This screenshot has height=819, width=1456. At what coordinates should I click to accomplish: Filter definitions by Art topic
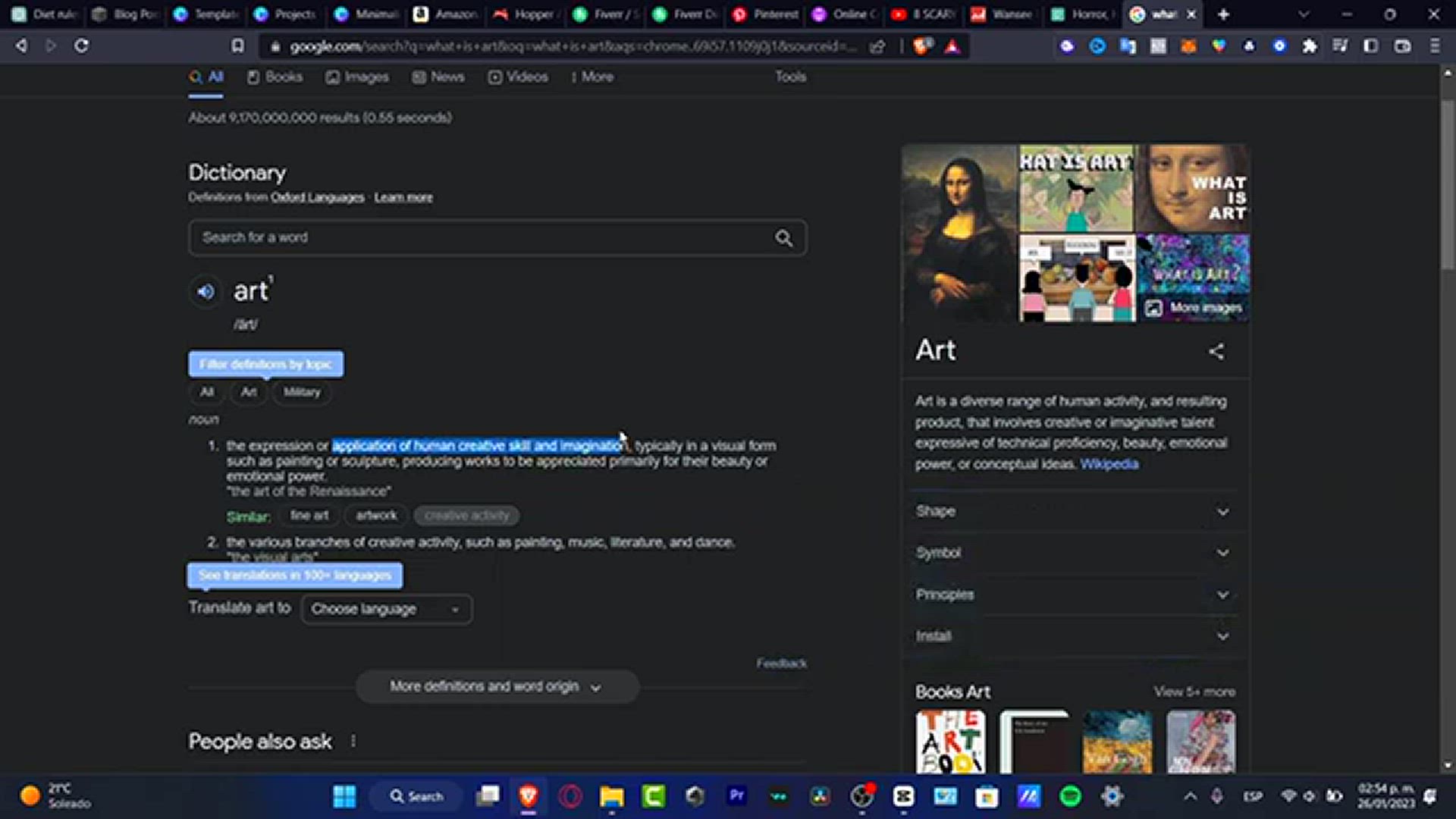click(249, 392)
